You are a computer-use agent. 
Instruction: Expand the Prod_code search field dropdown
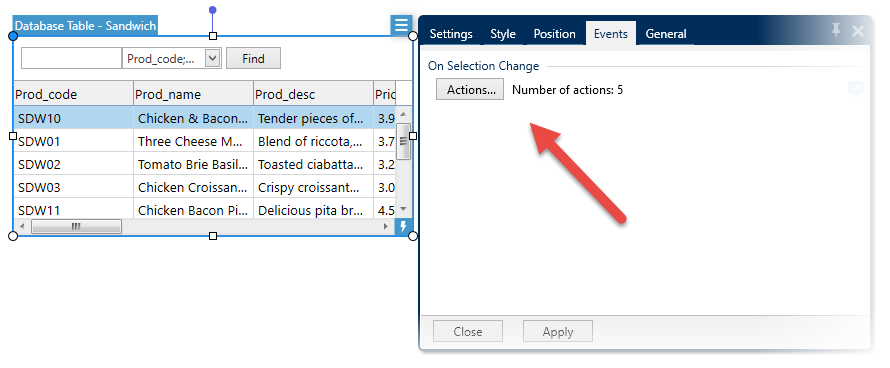click(213, 58)
